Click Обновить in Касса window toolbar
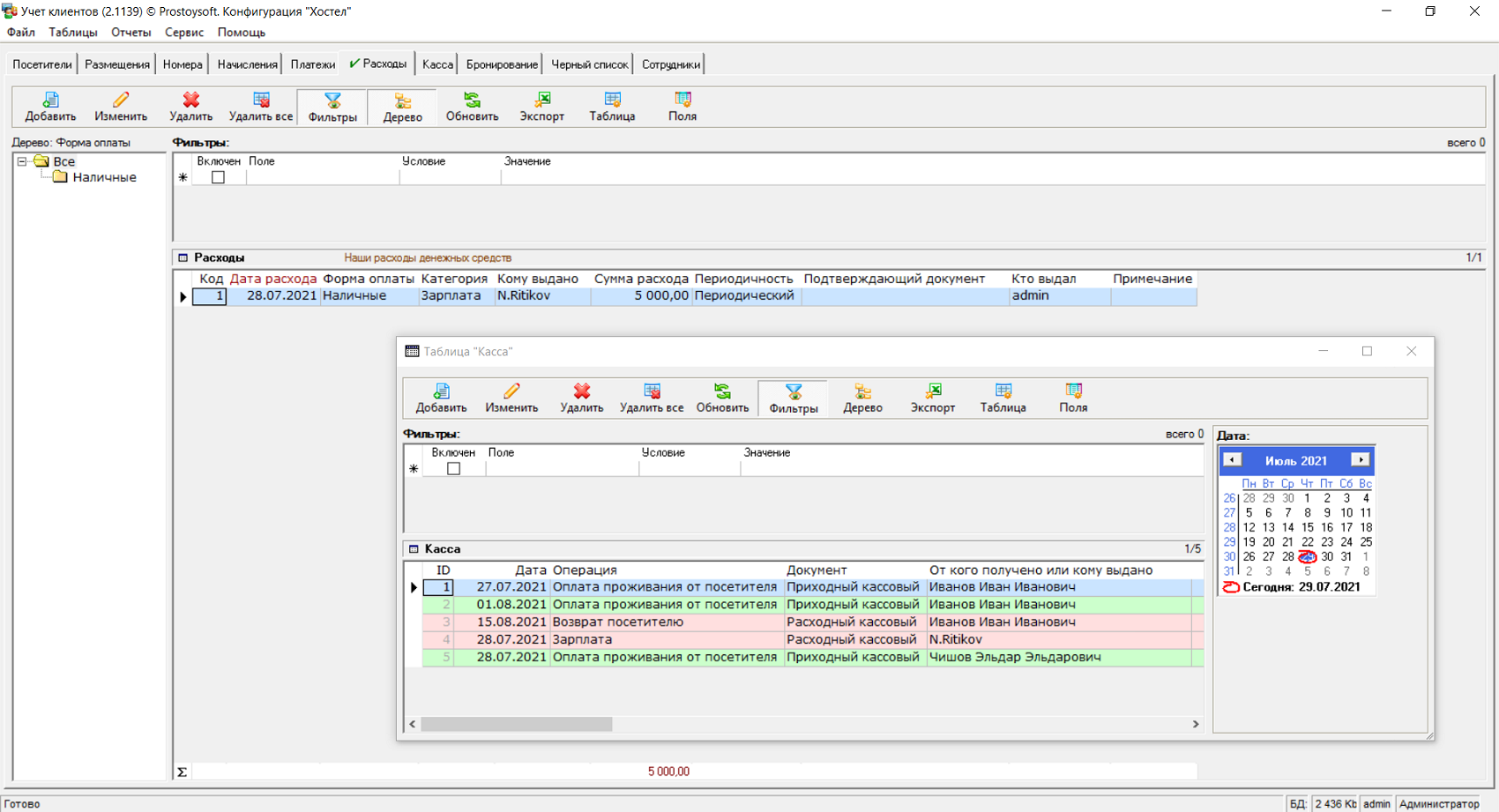Image resolution: width=1499 pixels, height=812 pixels. 722,398
